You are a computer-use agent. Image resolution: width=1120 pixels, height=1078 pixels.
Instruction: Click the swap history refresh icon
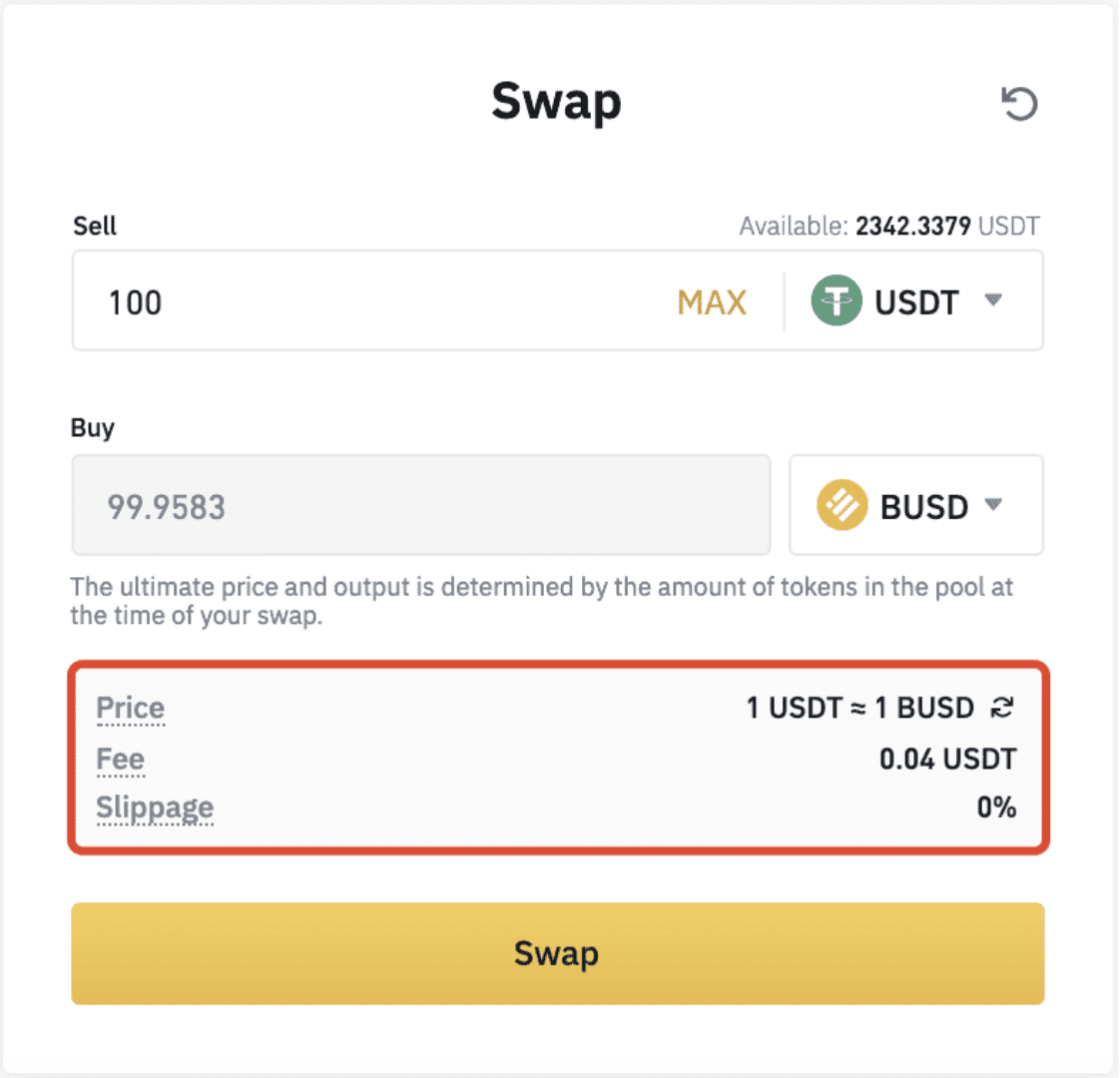click(1019, 104)
